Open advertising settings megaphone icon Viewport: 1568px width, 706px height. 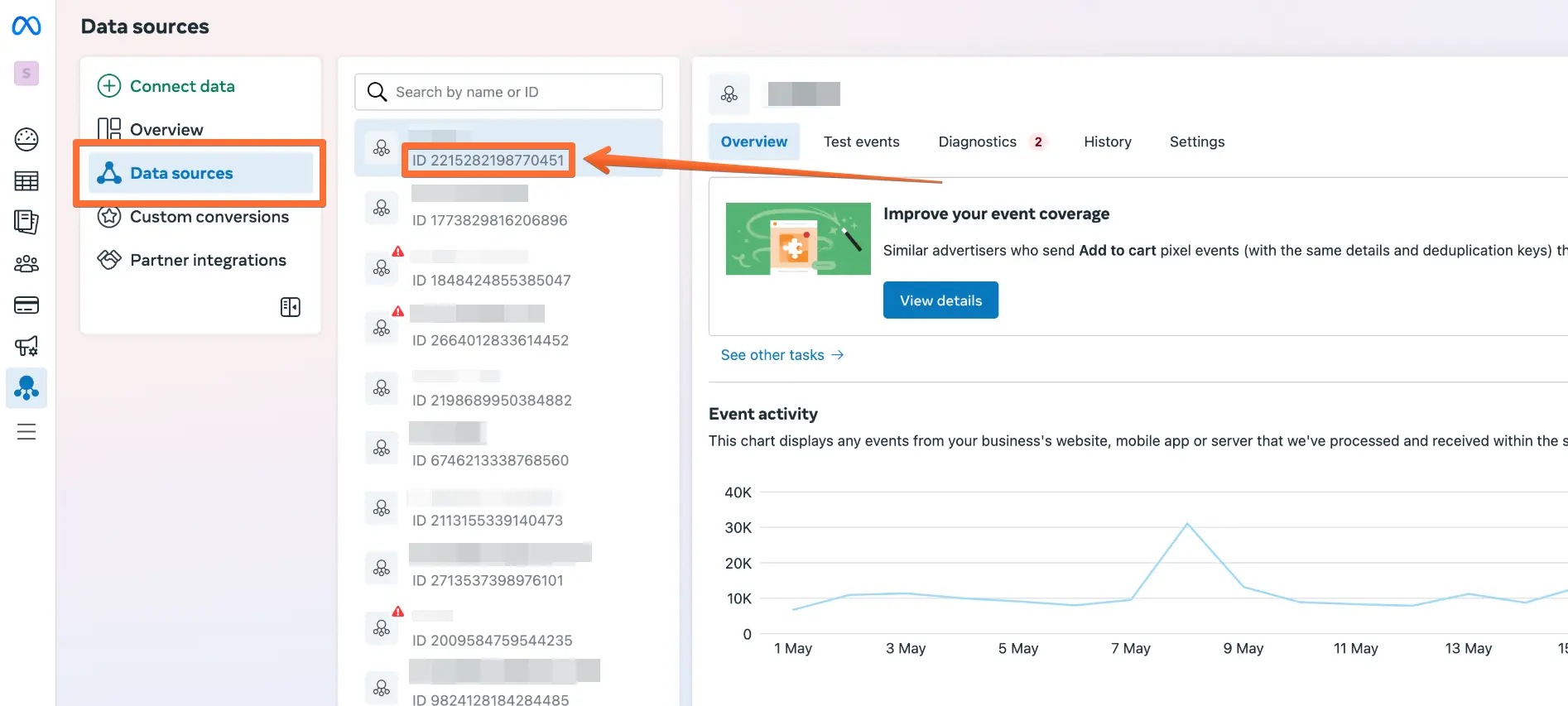point(26,346)
